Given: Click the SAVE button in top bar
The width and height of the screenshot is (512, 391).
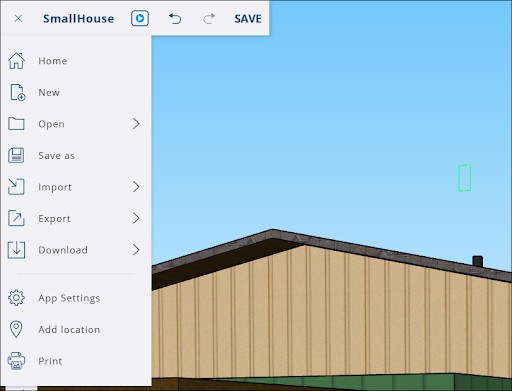Looking at the screenshot, I should [248, 19].
